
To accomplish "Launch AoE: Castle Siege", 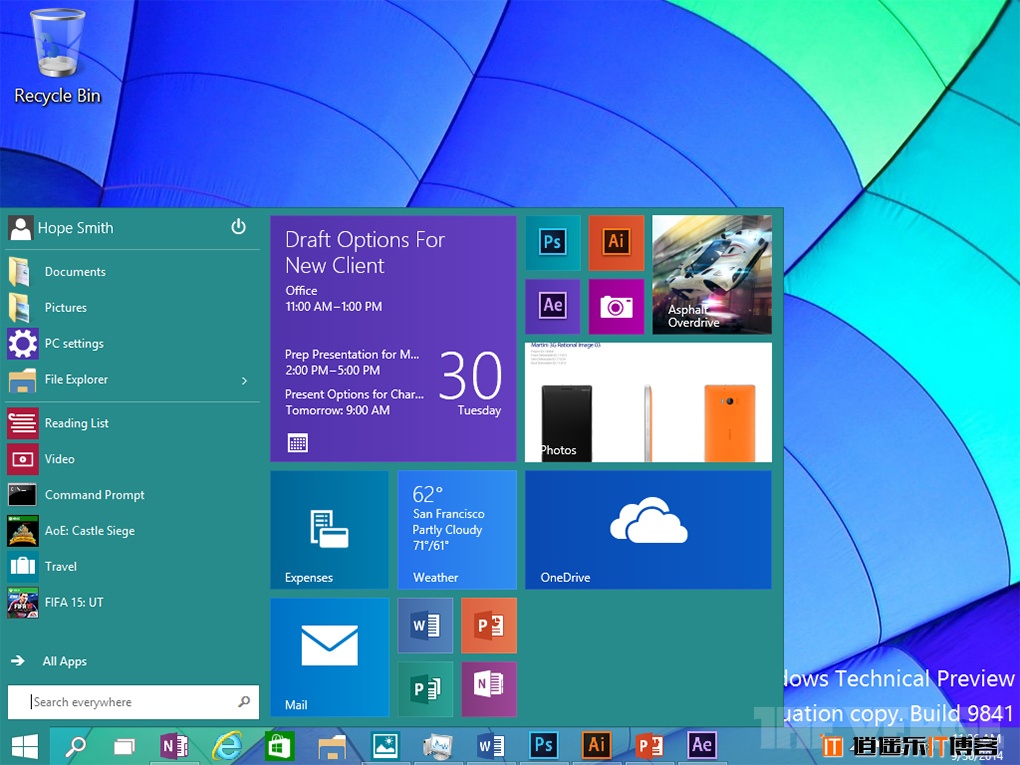I will coord(133,531).
